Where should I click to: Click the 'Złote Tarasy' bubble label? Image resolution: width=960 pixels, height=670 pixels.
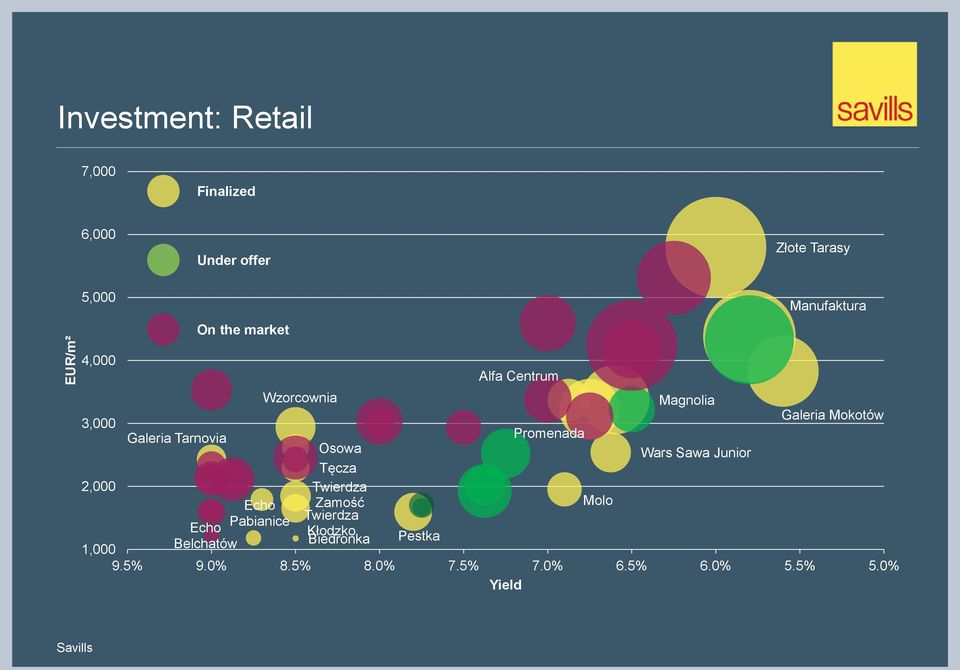click(812, 248)
